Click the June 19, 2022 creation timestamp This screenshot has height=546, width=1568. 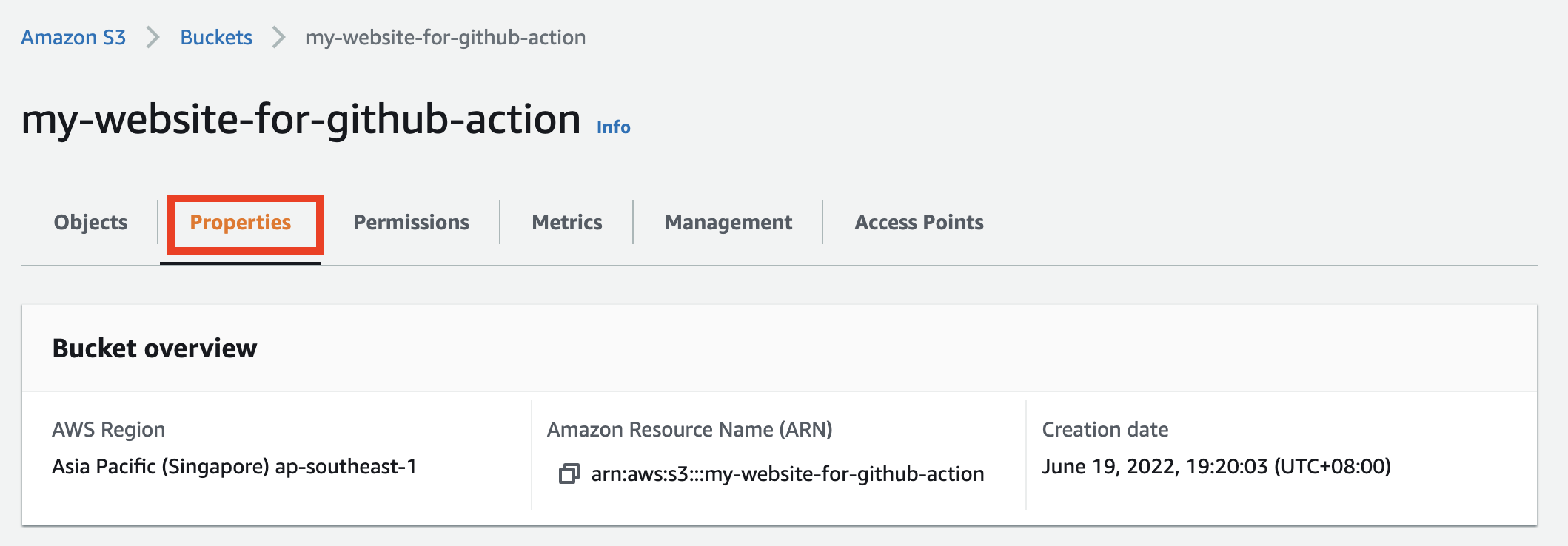1216,466
